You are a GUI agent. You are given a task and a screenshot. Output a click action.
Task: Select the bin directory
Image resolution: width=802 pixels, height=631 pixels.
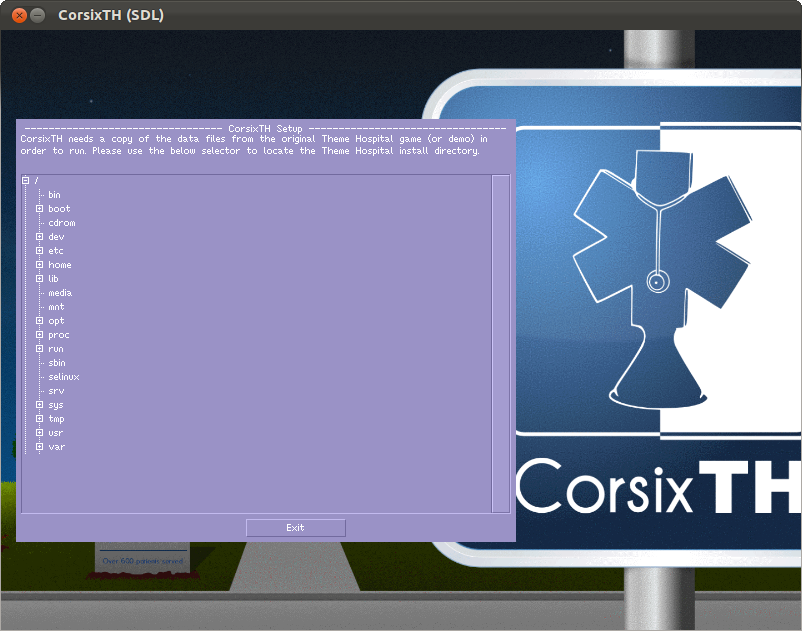(54, 195)
